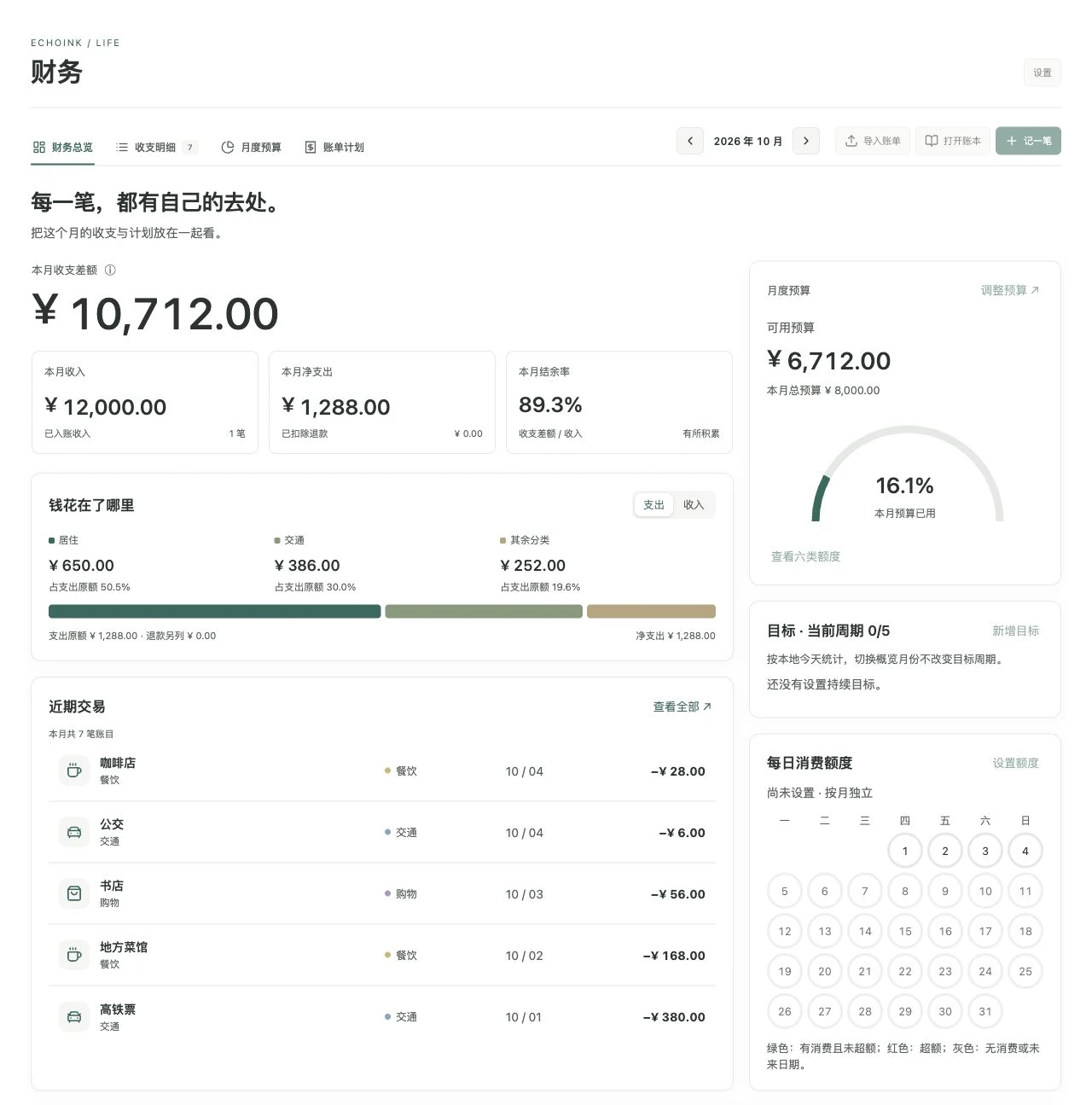Screen dimensions: 1092x1105
Task: Click the 购物 category tag for 书店
Action: click(401, 893)
